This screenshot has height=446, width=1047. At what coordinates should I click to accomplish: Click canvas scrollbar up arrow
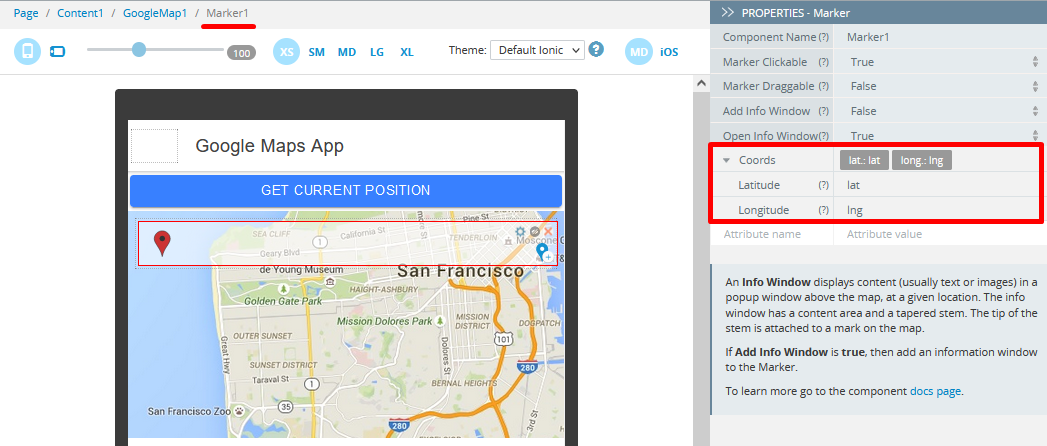701,83
